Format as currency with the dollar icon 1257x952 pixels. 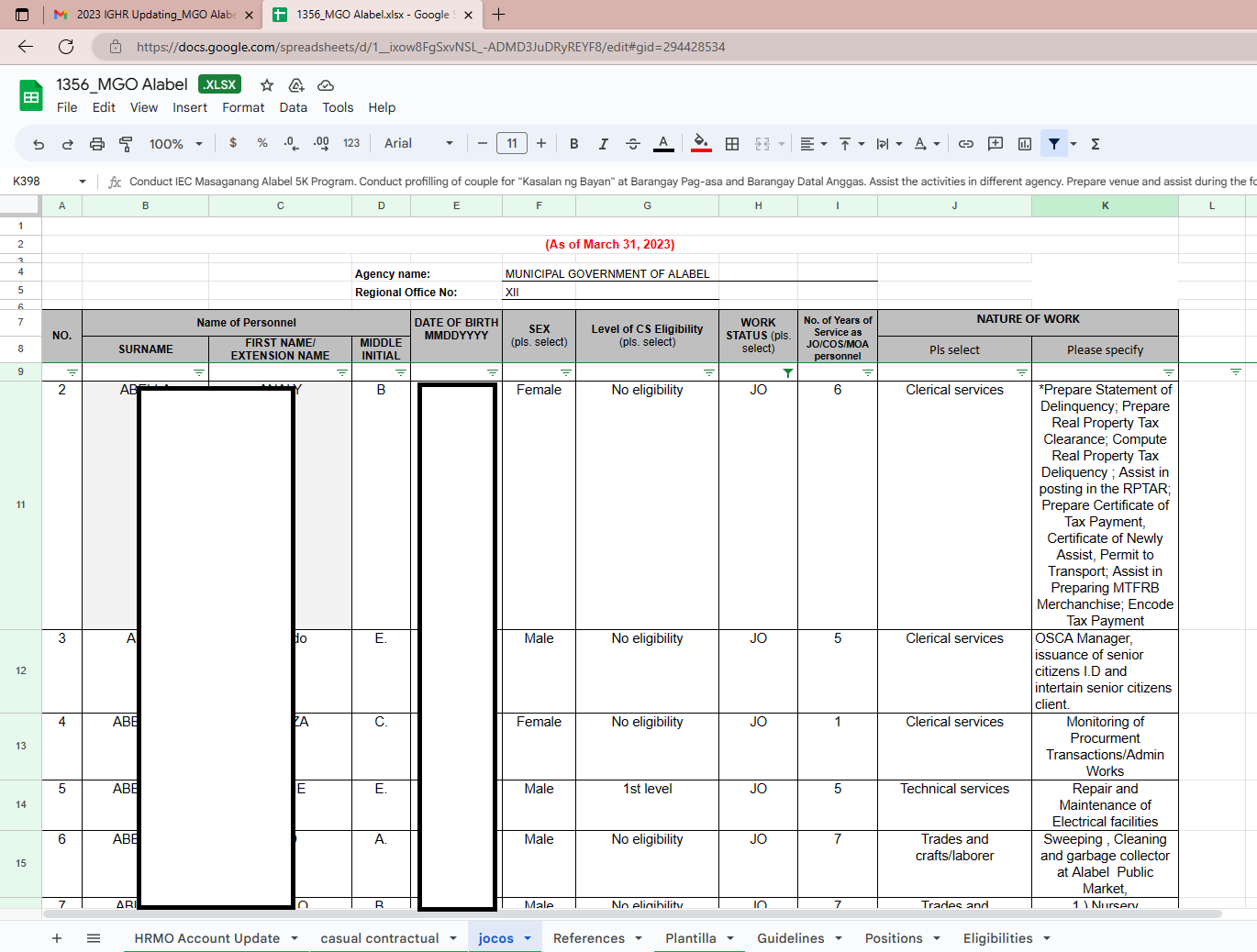tap(233, 143)
